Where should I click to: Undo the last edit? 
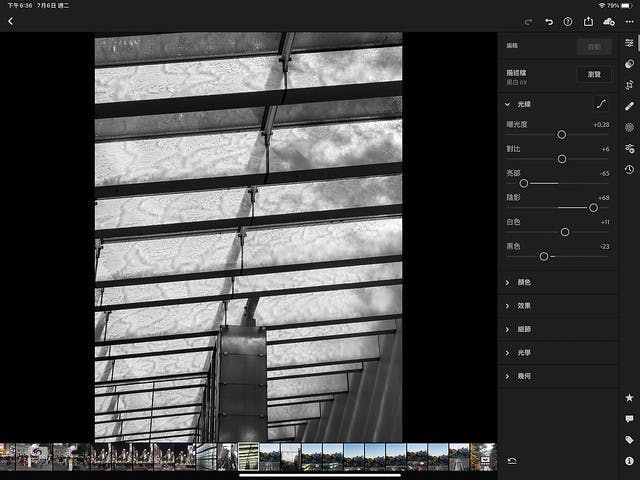pyautogui.click(x=549, y=22)
